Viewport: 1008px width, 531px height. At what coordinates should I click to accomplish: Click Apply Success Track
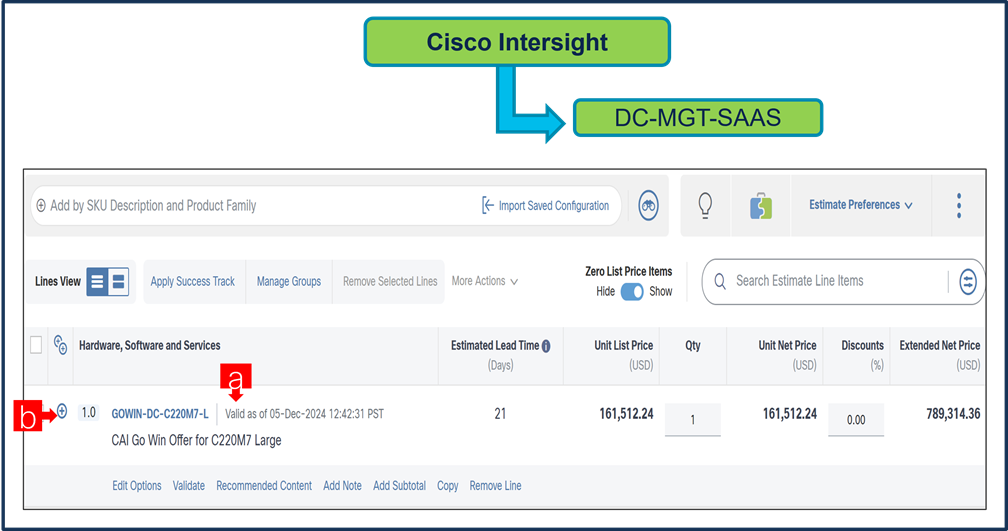pyautogui.click(x=193, y=282)
